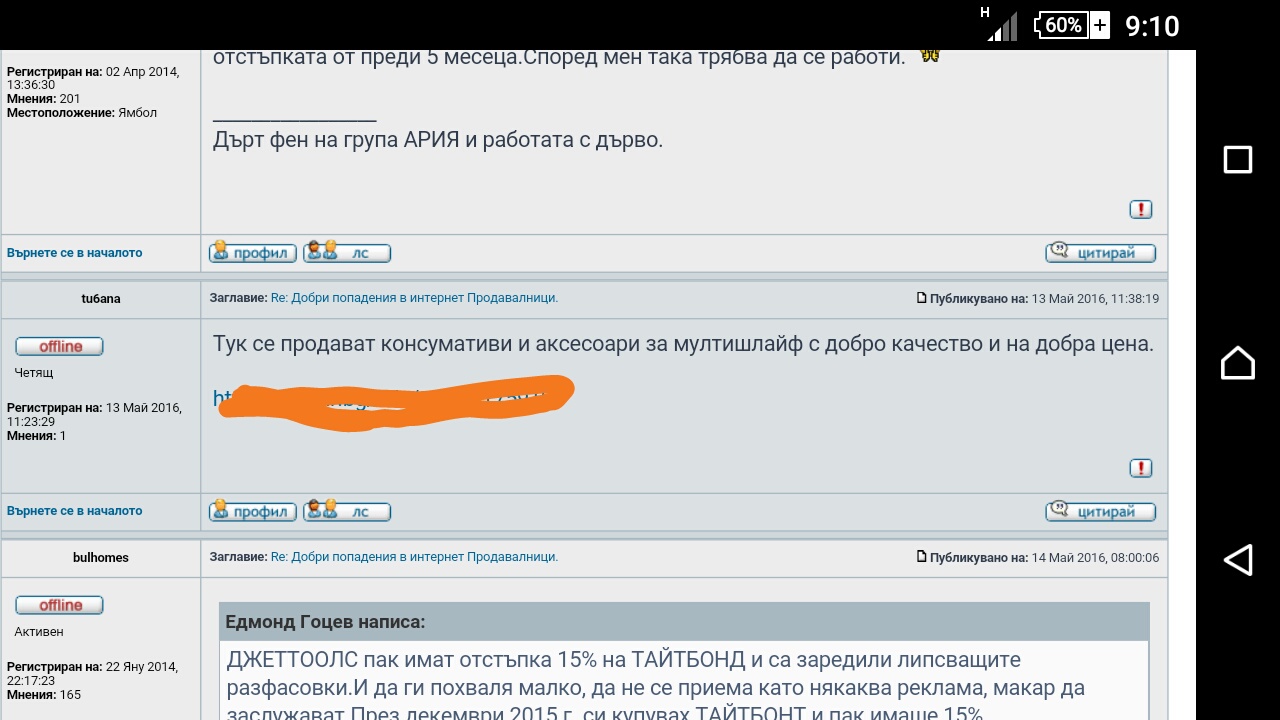Click 'профил' button under the Ямбол user's post
Image resolution: width=1280 pixels, height=720 pixels.
[252, 253]
